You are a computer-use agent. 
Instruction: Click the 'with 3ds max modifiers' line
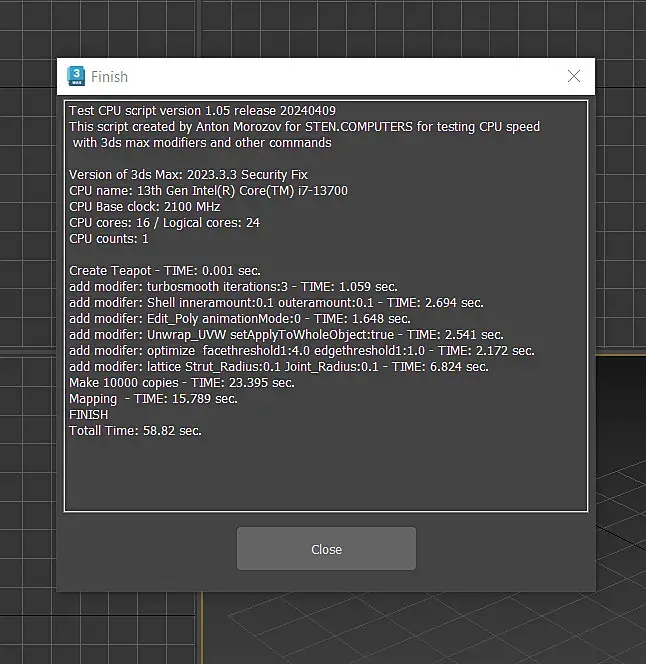202,143
